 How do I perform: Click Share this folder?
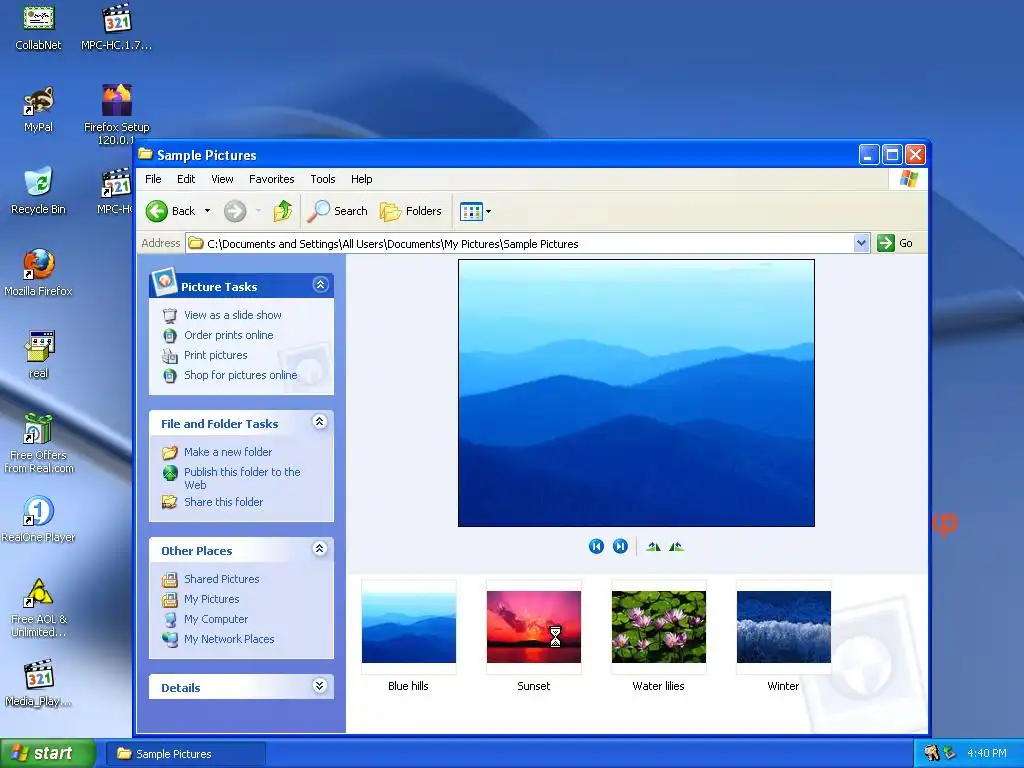tap(223, 502)
